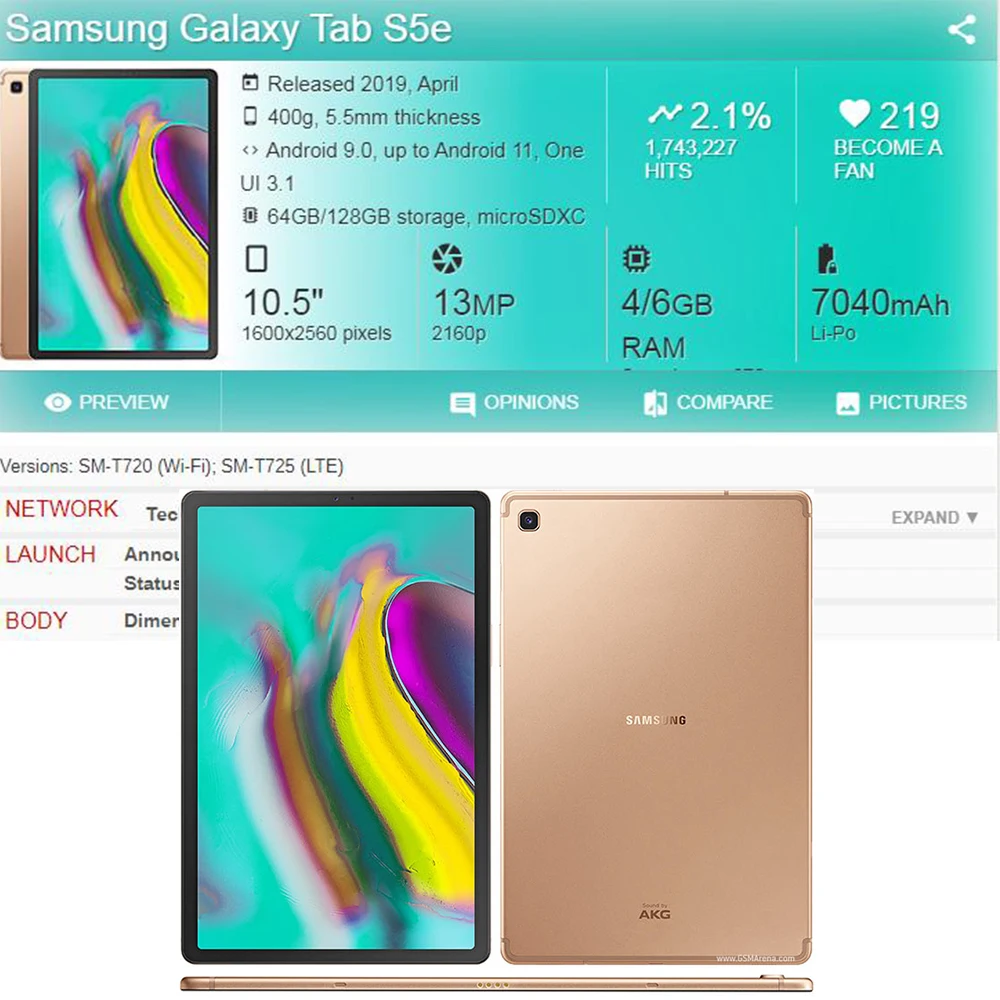
Task: Click the BODY section heading
Action: [x=36, y=621]
